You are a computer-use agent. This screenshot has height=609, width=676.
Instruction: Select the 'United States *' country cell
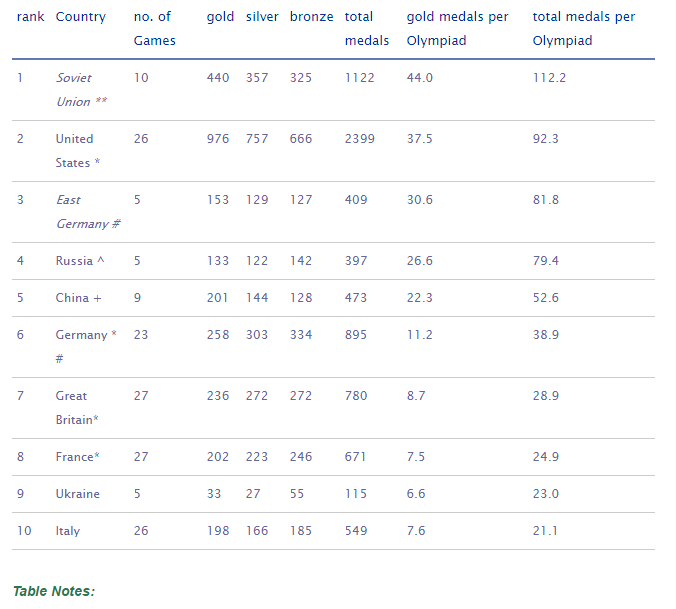(78, 151)
